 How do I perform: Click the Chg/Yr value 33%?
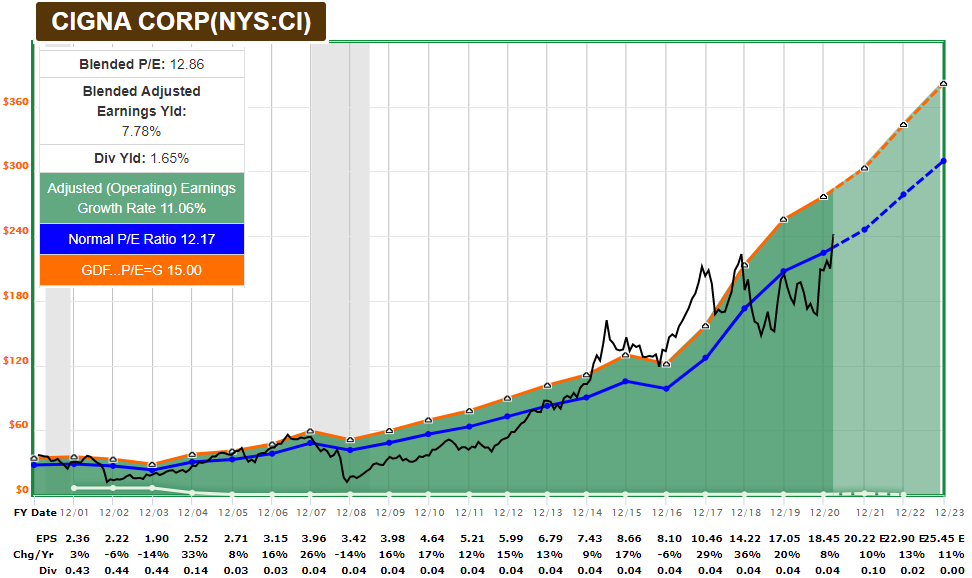[196, 554]
